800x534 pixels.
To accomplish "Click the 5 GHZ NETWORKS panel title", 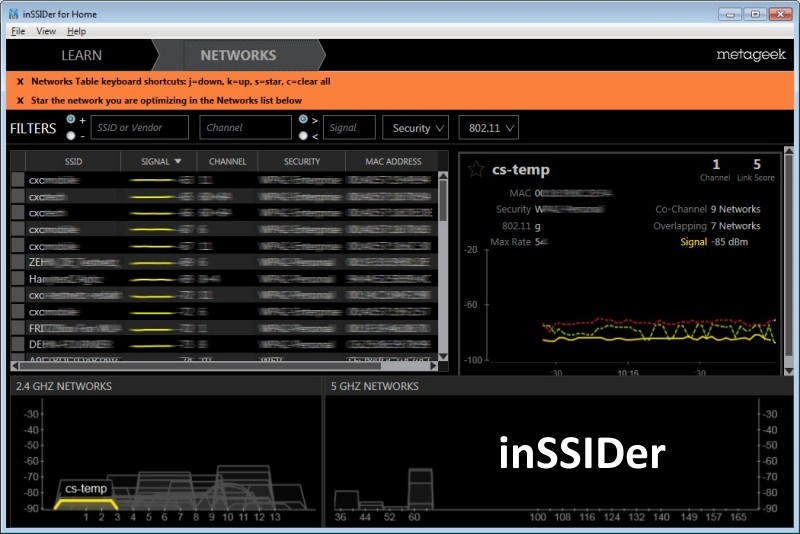I will coord(374,386).
